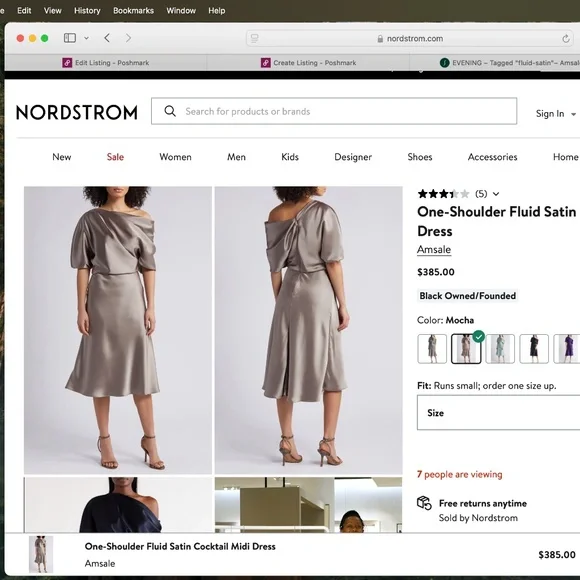Click the Nordstrom logo
Viewport: 580px width, 580px height.
pyautogui.click(x=77, y=112)
